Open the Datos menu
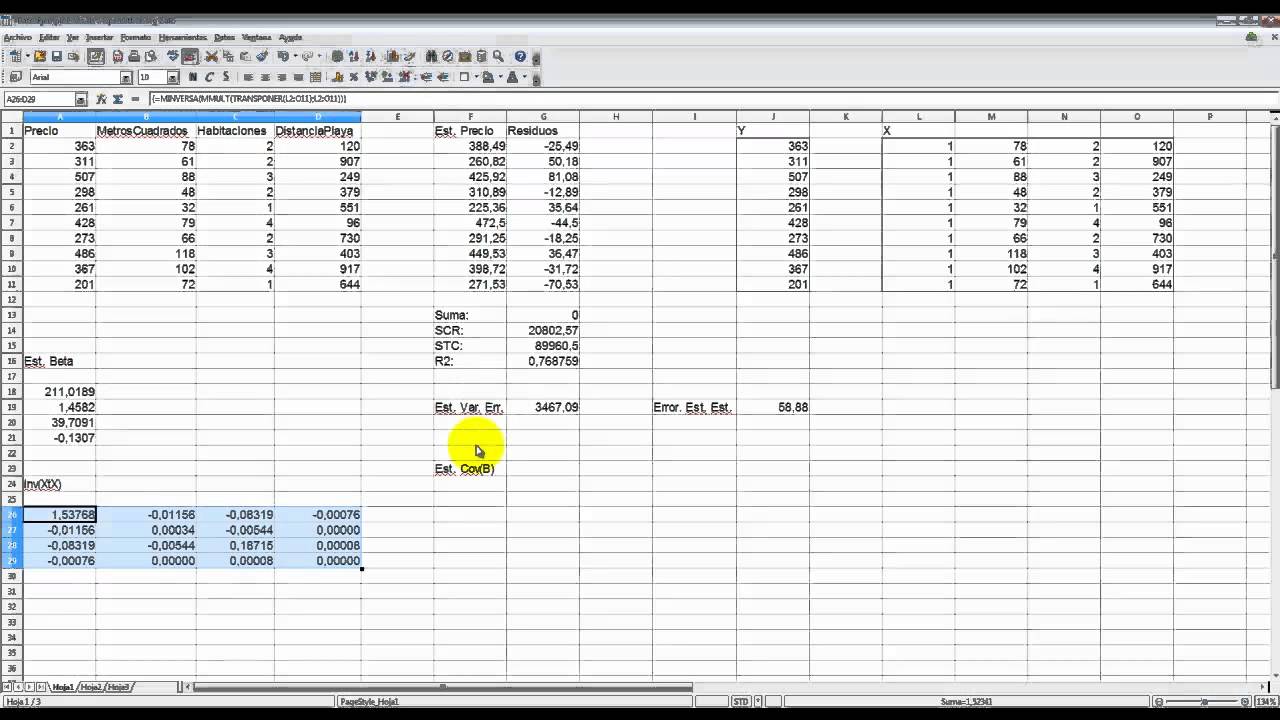The height and width of the screenshot is (720, 1280). pyautogui.click(x=224, y=37)
